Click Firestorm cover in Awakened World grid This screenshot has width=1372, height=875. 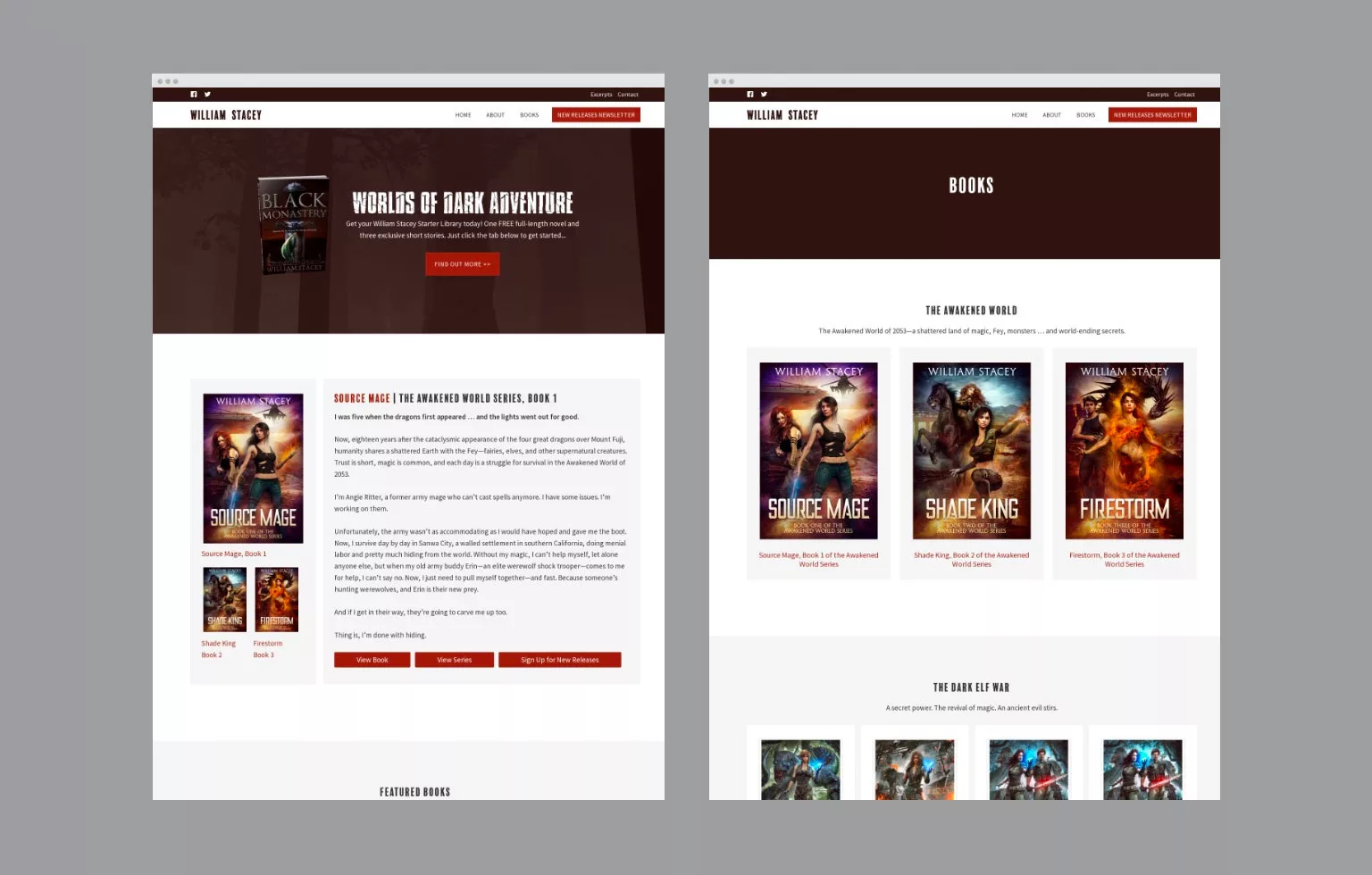1125,451
